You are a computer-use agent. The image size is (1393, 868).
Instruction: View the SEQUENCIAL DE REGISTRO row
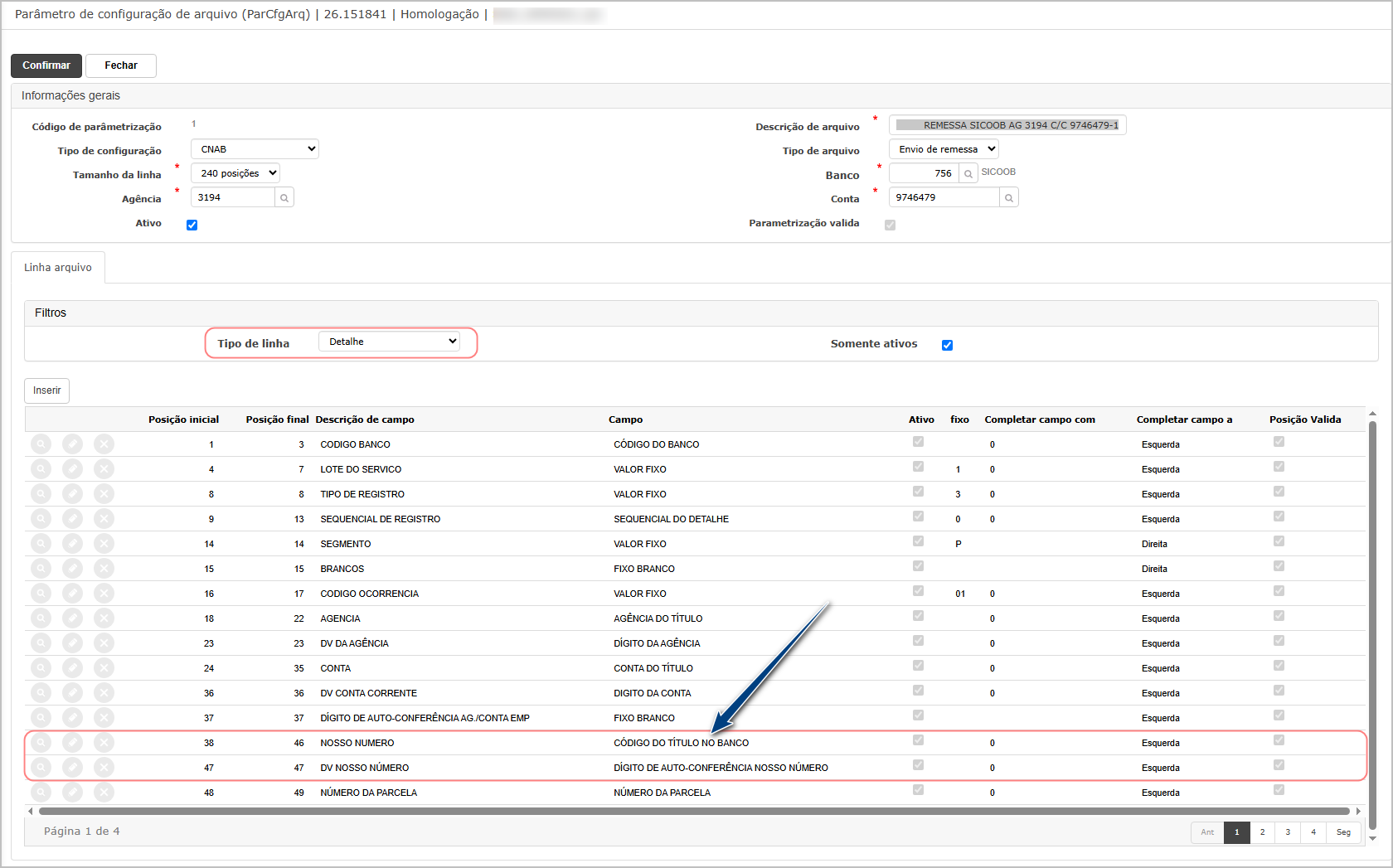(x=41, y=519)
